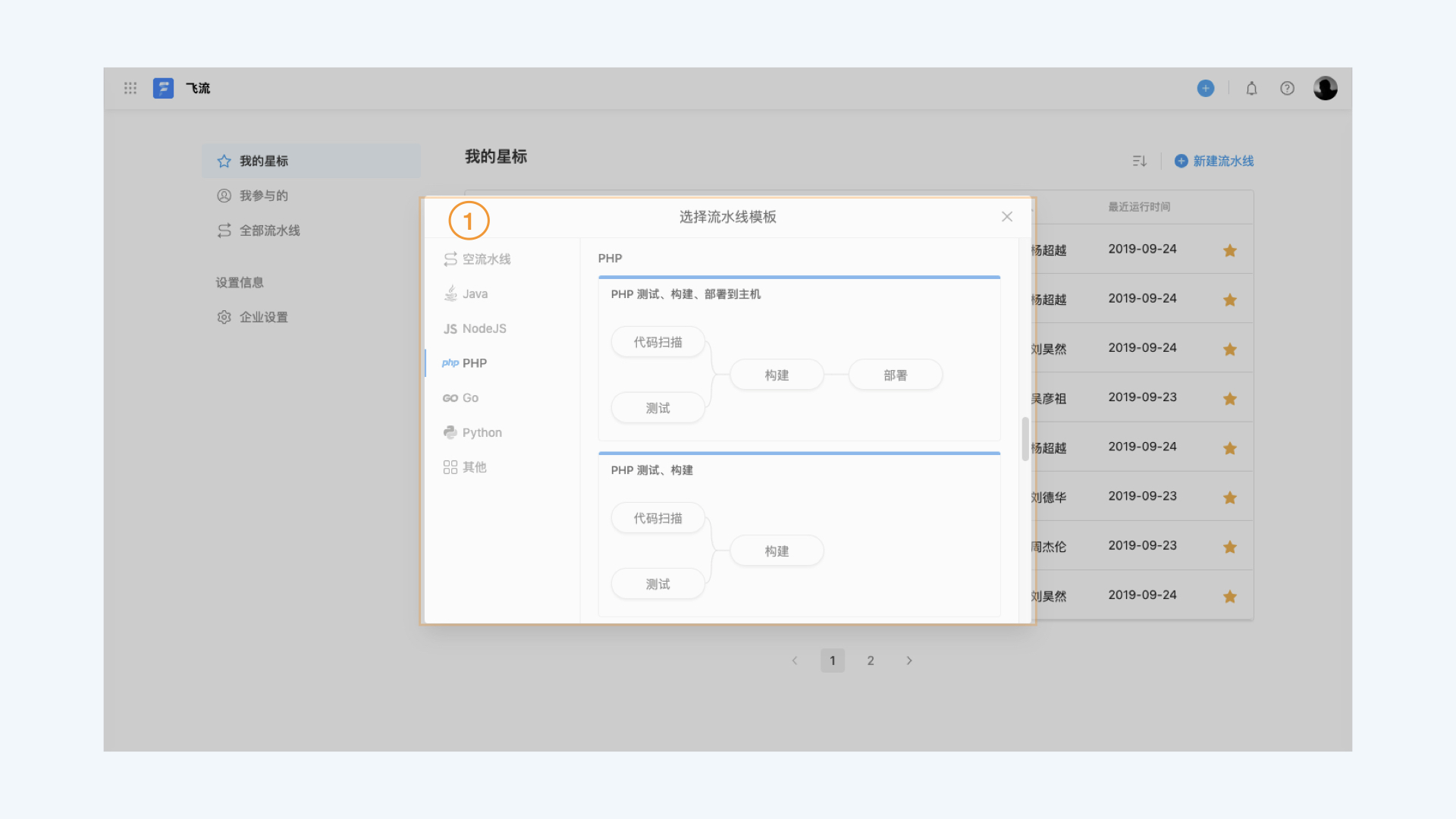
Task: Unstar the first 杨超越 row
Action: click(1230, 250)
